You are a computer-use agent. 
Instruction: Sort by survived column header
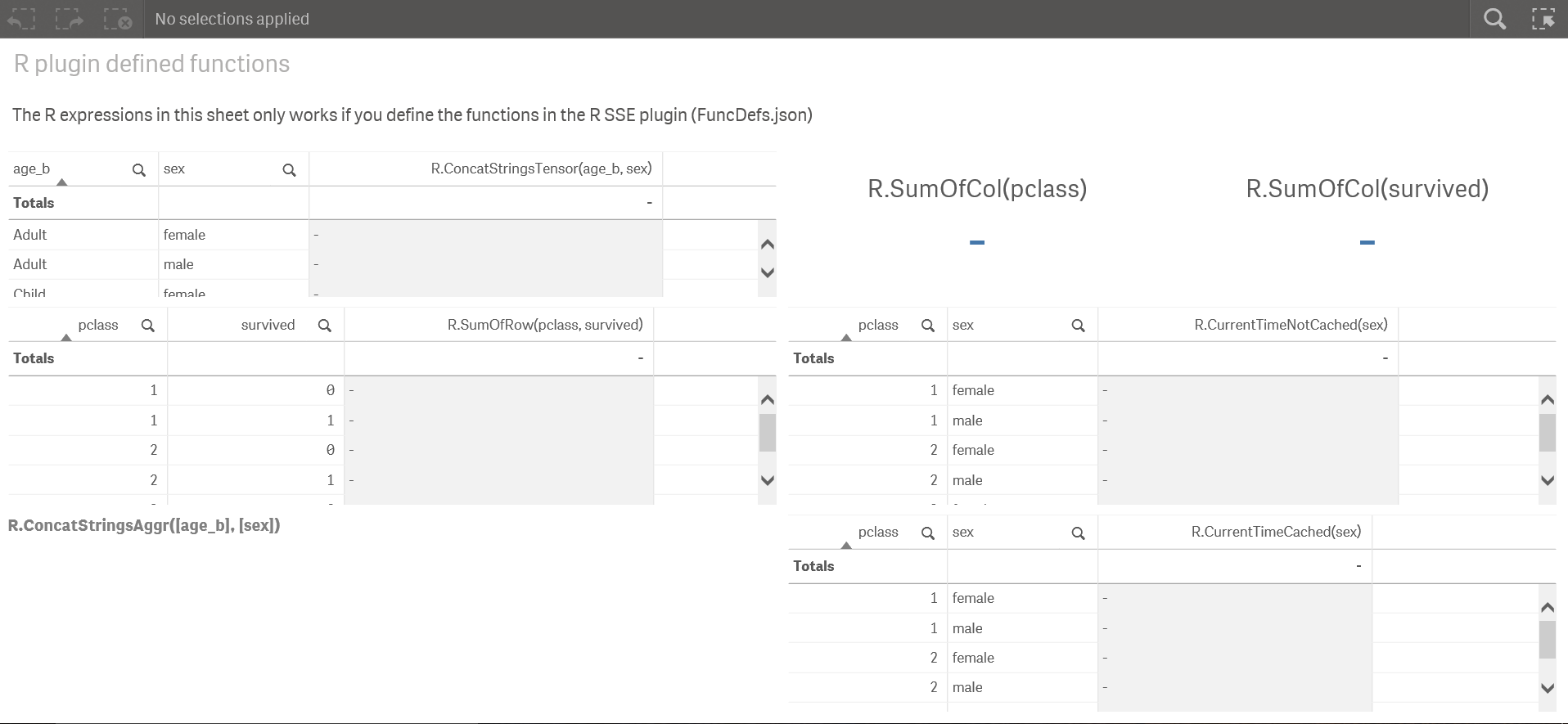click(x=268, y=325)
